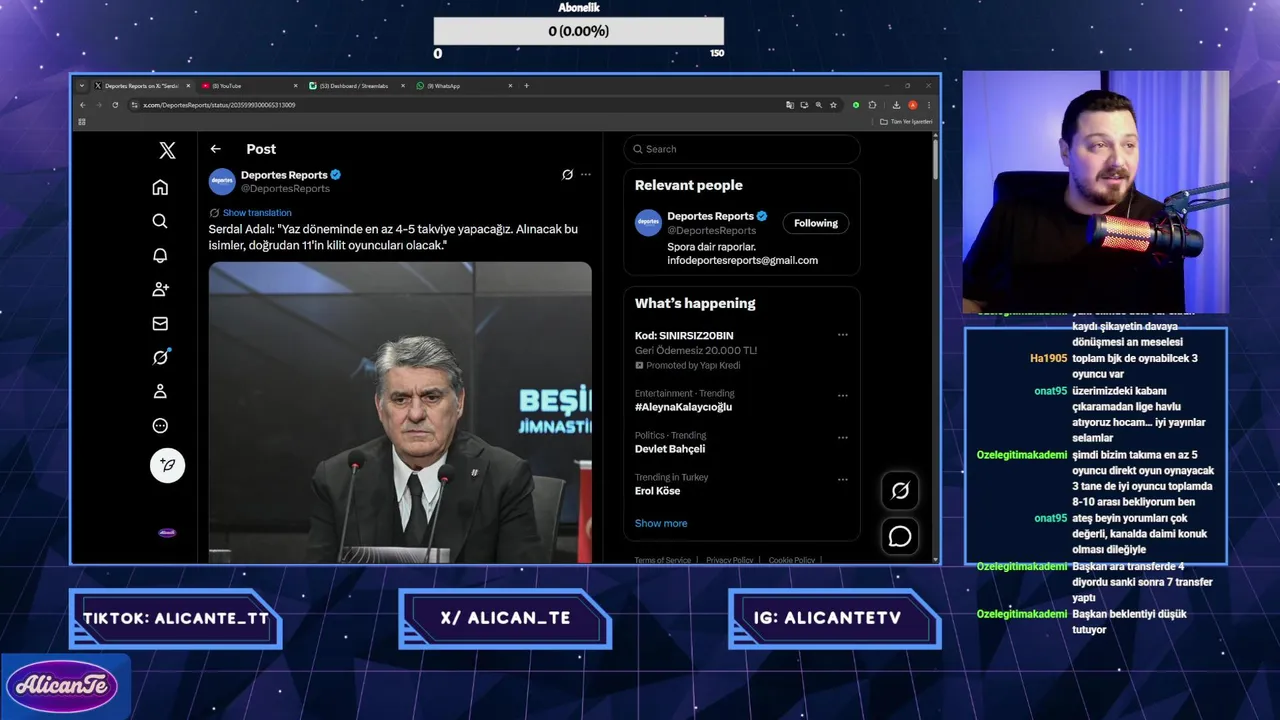The width and height of the screenshot is (1280, 720).
Task: Open Chrome extensions puzzle icon
Action: [872, 105]
